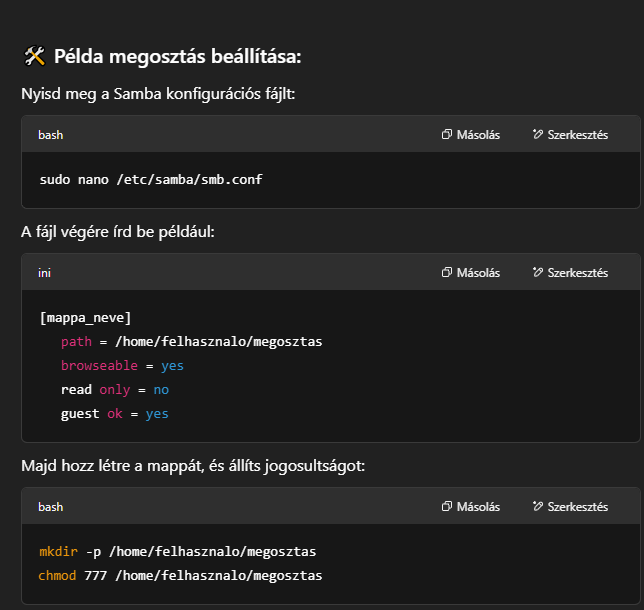Click the copy icon in the mkdir block
Image resolution: width=644 pixels, height=610 pixels.
click(447, 507)
